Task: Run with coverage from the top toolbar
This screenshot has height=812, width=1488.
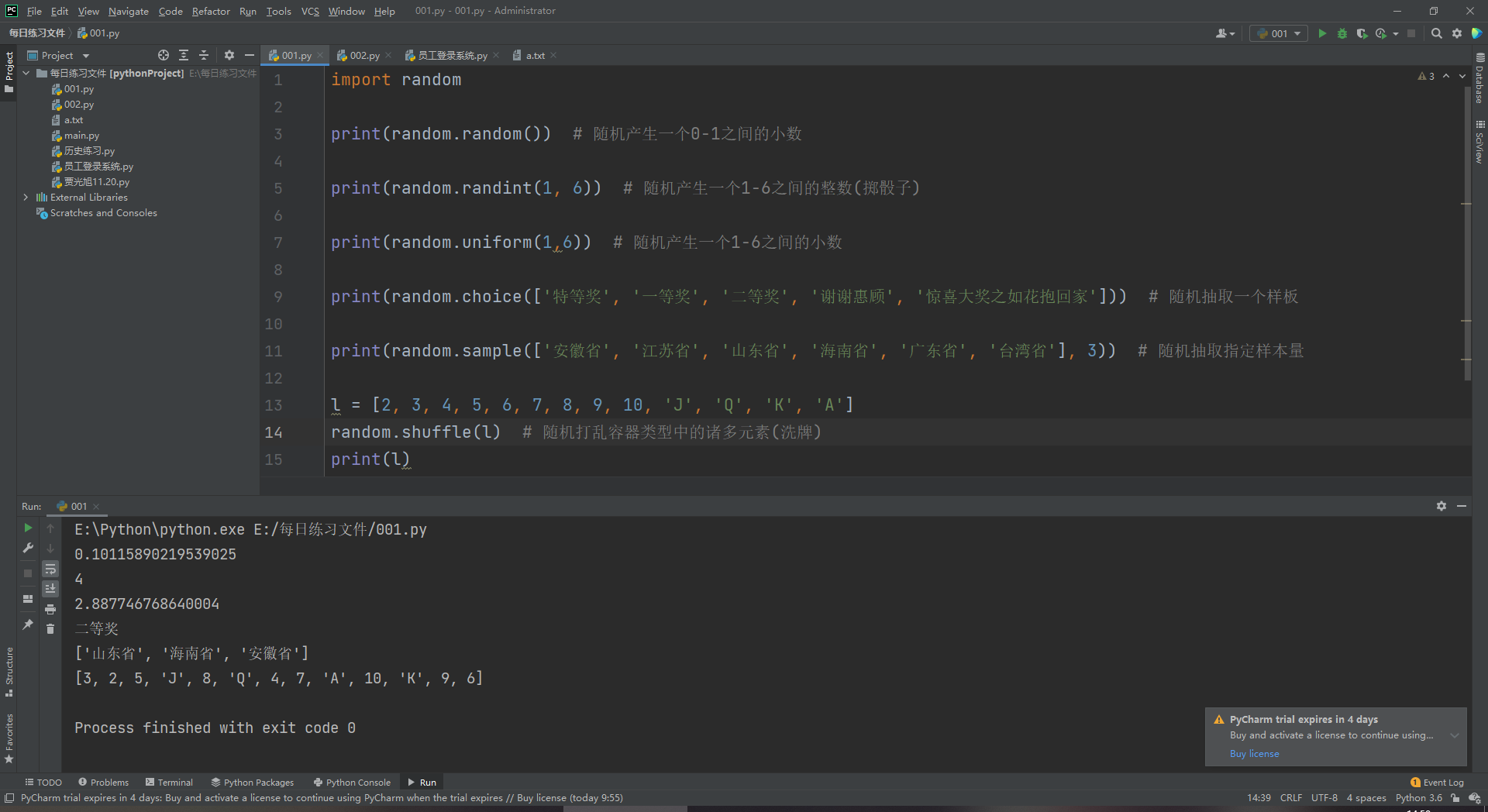Action: coord(1362,33)
